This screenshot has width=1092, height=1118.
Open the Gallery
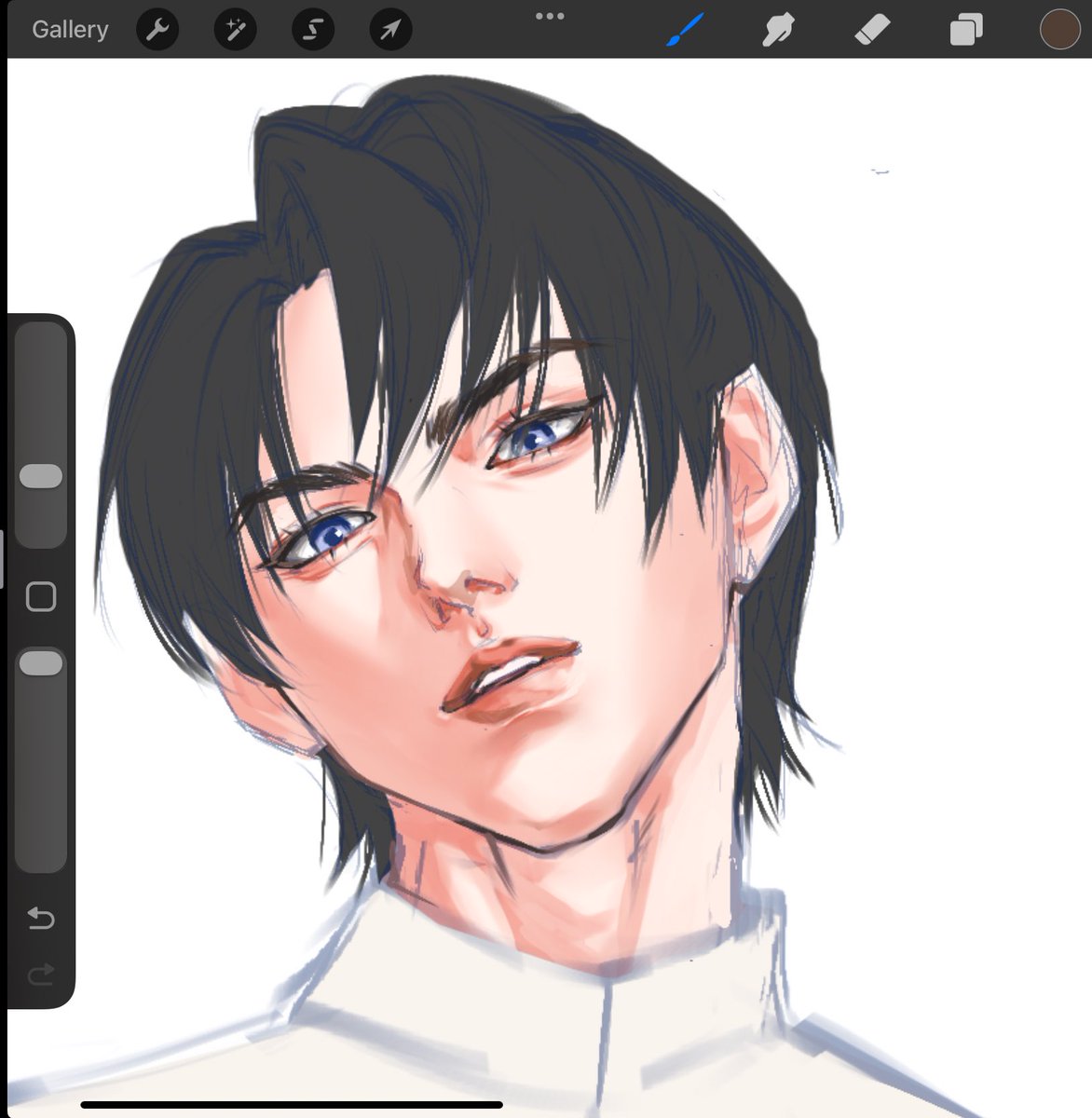[x=70, y=30]
